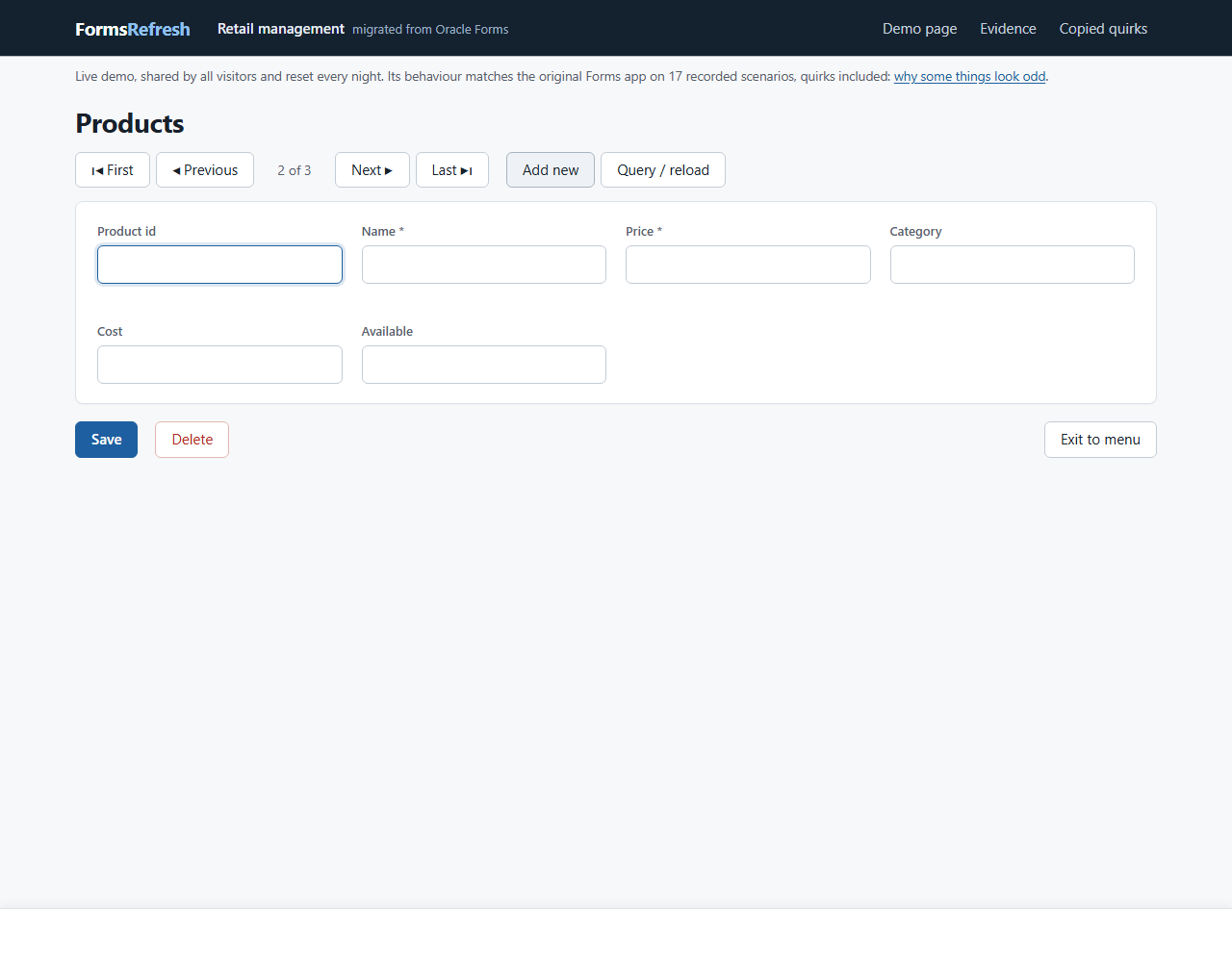Click the '2 of 3' record counter
The image size is (1232, 962).
295,170
